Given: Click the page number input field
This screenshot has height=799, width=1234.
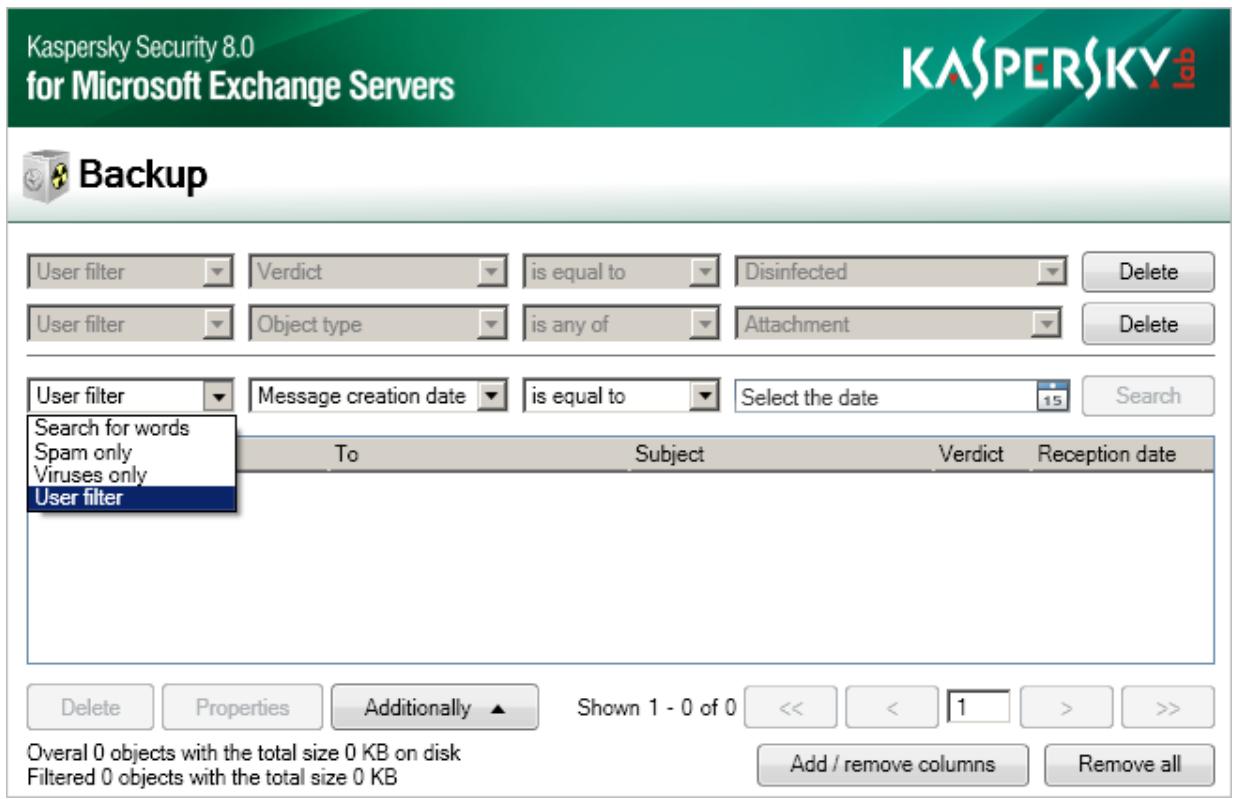Looking at the screenshot, I should (x=977, y=708).
